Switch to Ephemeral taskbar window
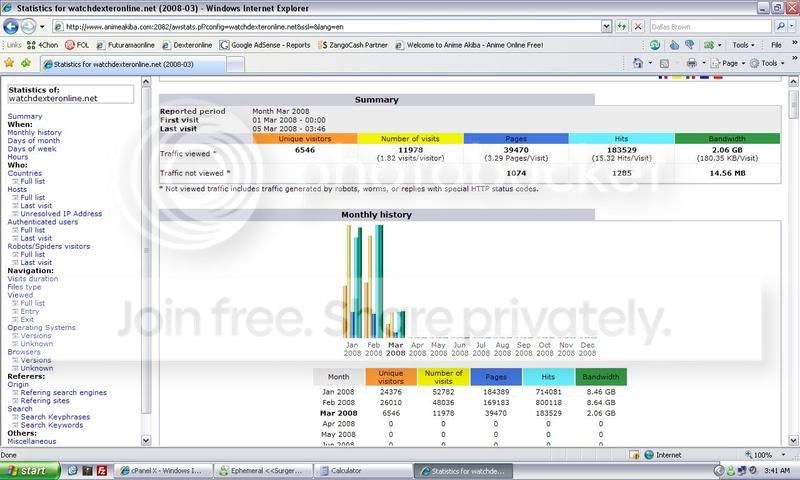 (262, 471)
